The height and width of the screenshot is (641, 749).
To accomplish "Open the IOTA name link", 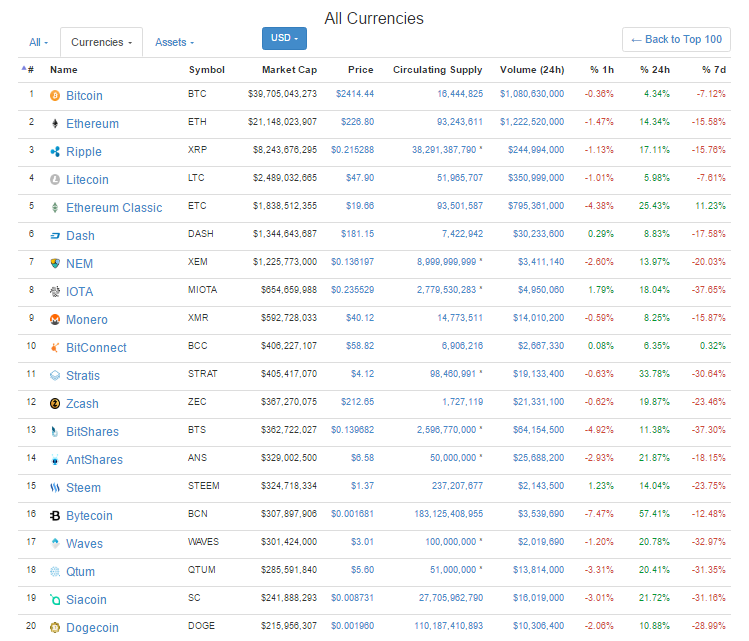I will (x=79, y=292).
